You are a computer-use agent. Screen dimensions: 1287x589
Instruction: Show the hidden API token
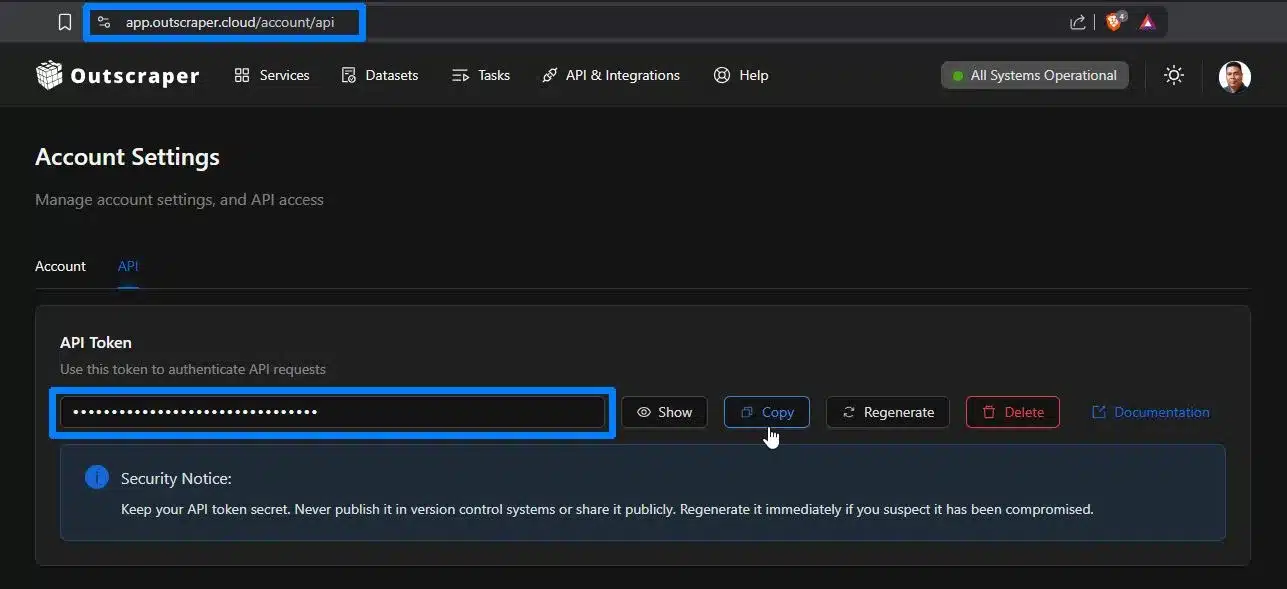(x=664, y=412)
